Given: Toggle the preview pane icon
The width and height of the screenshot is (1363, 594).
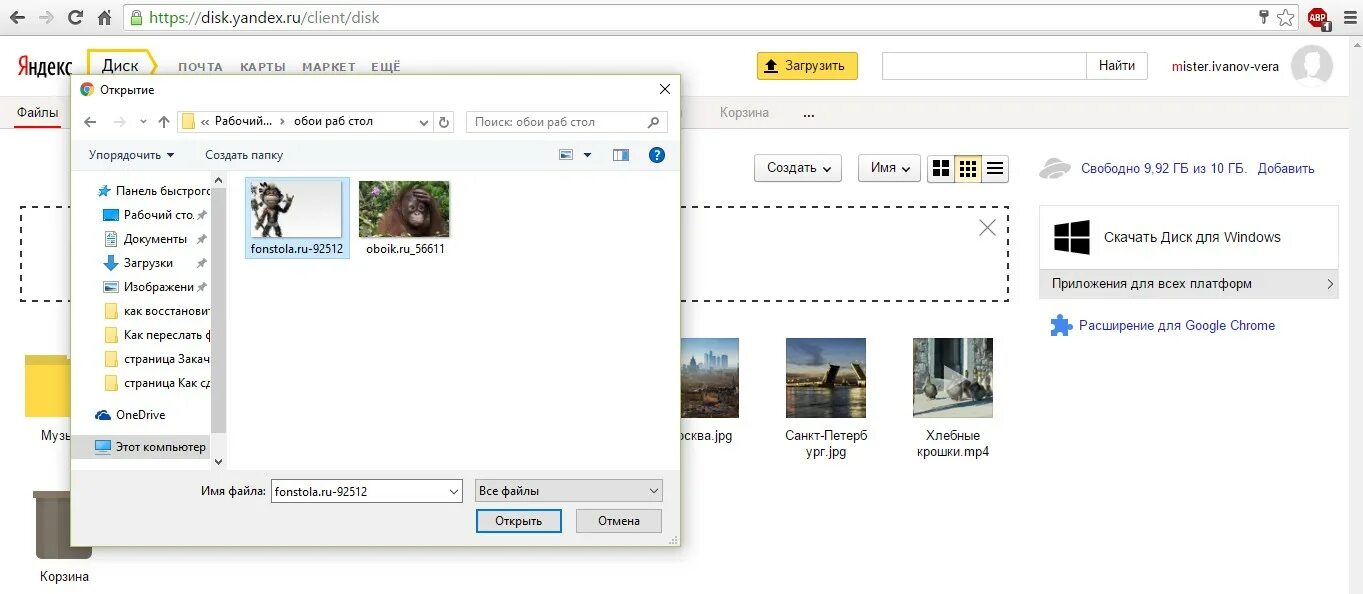Looking at the screenshot, I should 621,155.
